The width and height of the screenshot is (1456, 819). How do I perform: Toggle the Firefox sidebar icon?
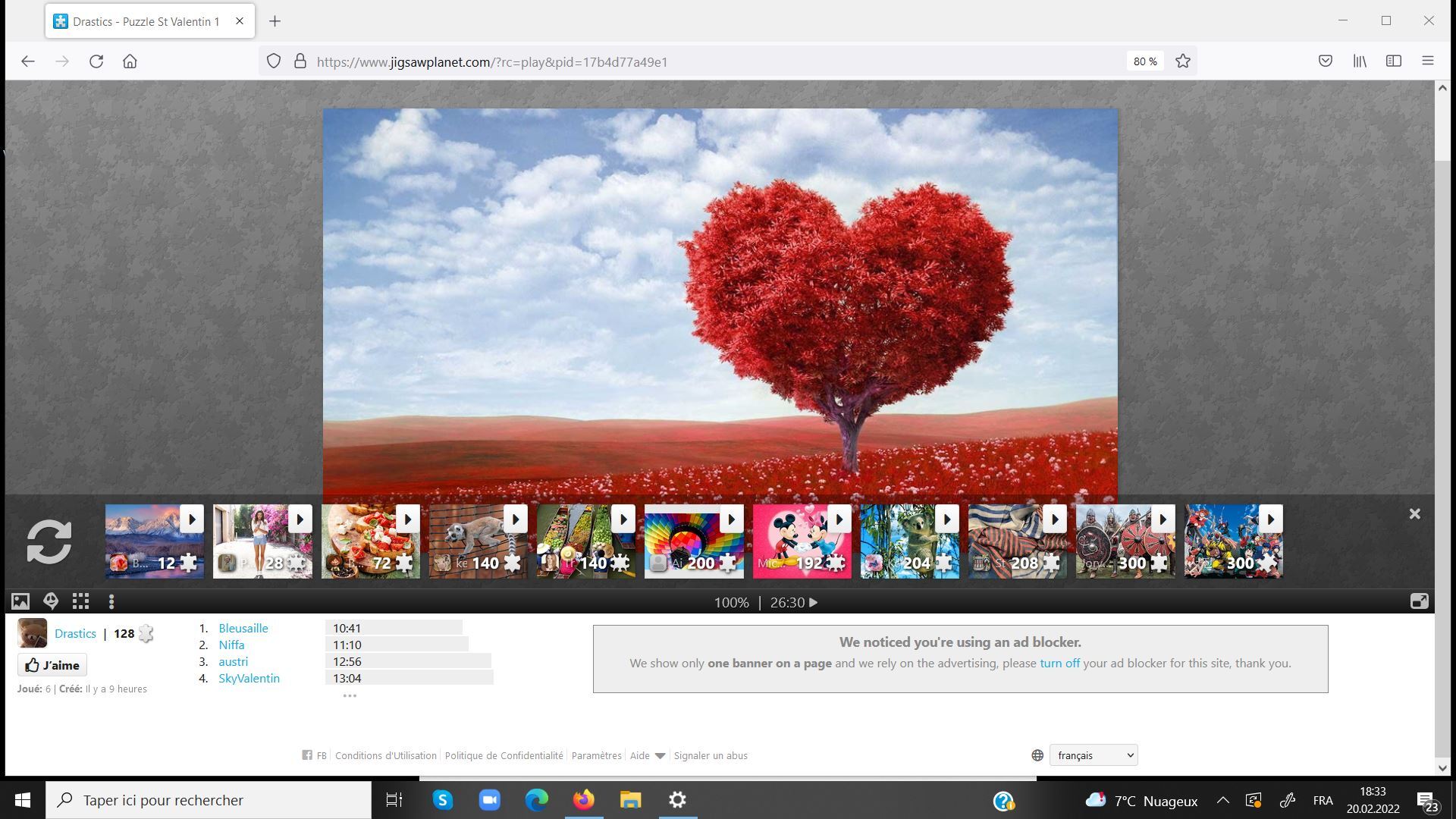pyautogui.click(x=1393, y=61)
